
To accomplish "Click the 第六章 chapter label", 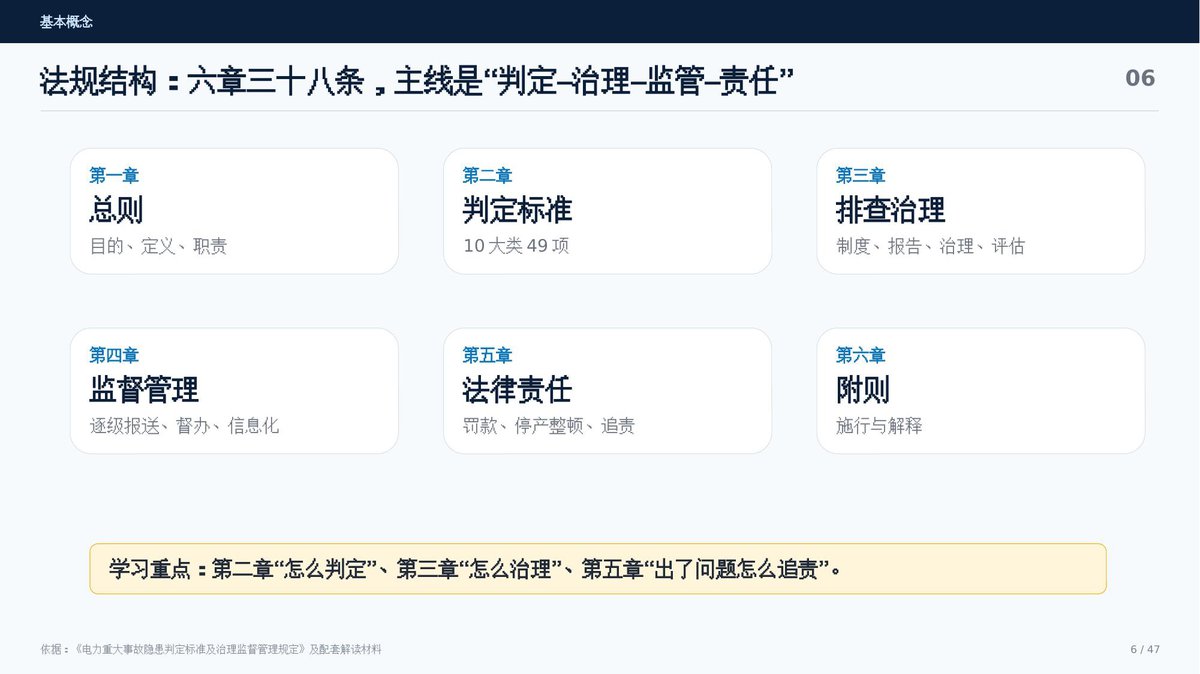I will (x=860, y=355).
